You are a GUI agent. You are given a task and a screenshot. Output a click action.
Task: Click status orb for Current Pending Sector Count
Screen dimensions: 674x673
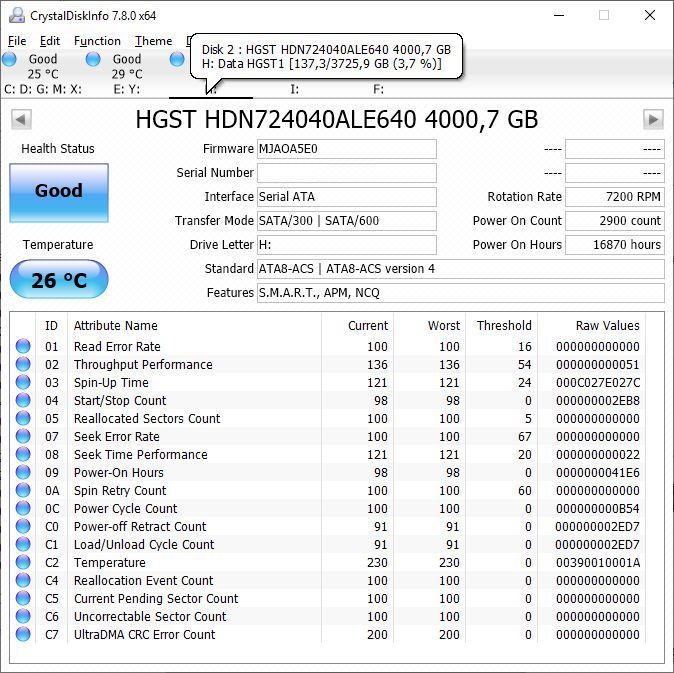pyautogui.click(x=23, y=598)
